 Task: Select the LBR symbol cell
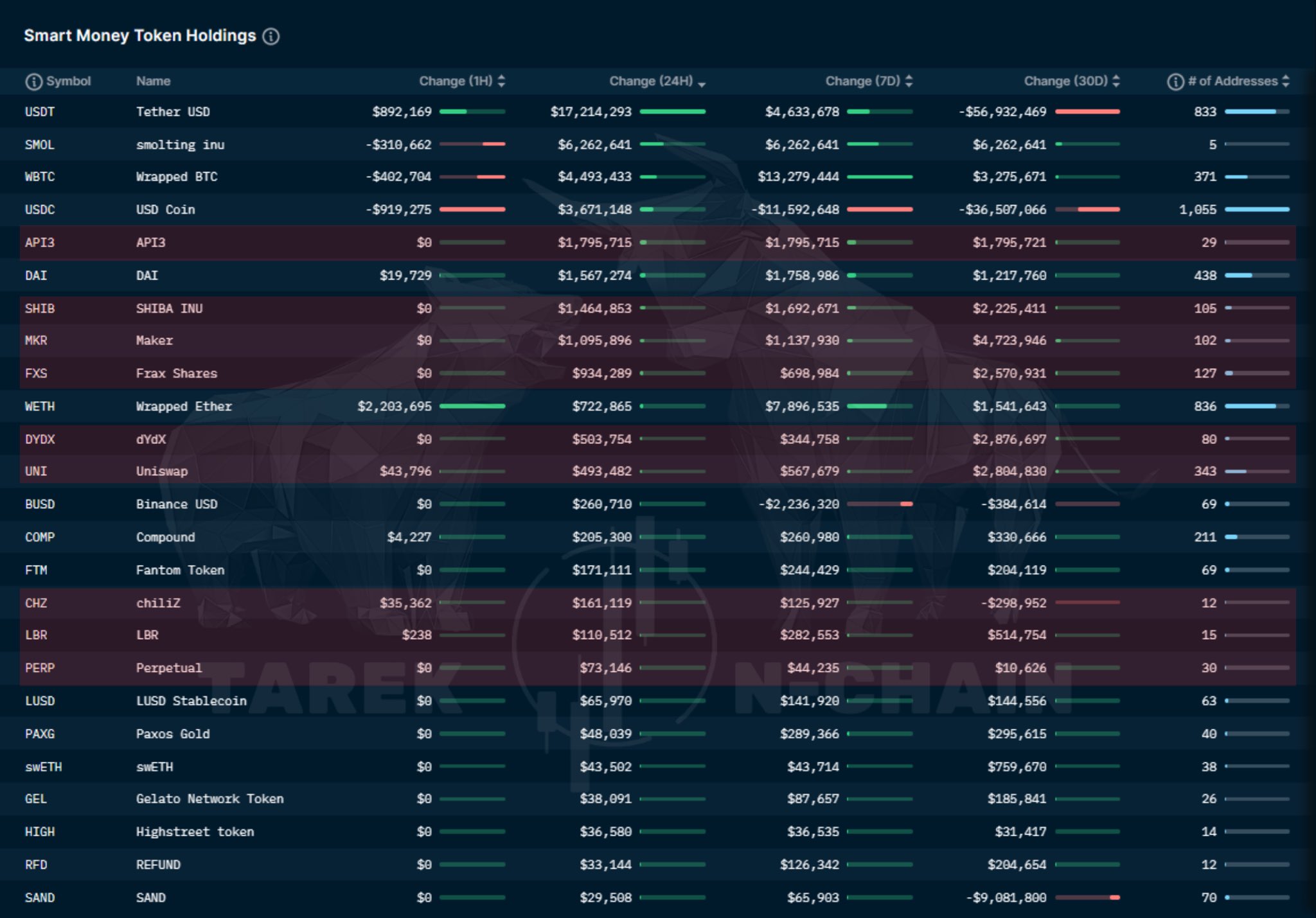click(x=36, y=635)
